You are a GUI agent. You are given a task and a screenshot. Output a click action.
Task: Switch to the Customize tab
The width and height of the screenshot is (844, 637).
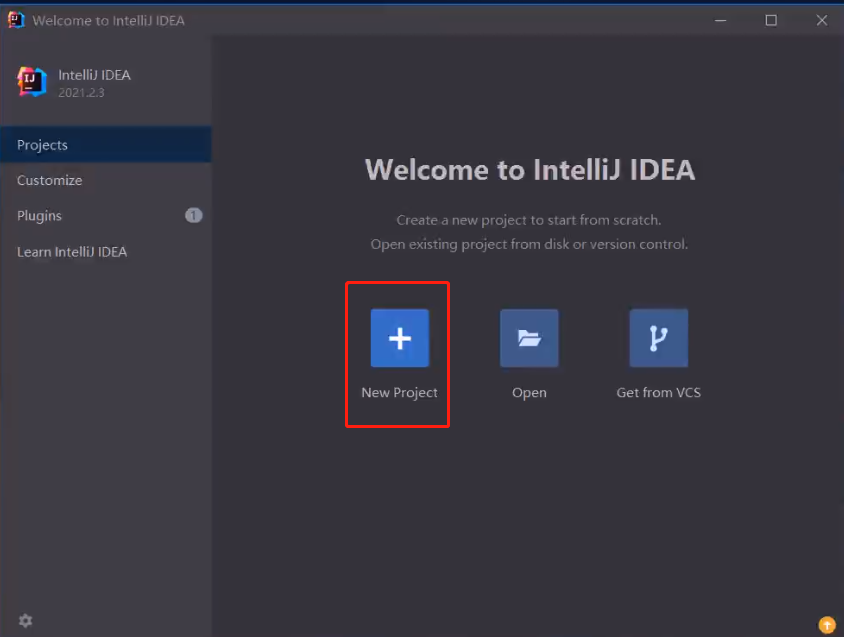tap(106, 180)
